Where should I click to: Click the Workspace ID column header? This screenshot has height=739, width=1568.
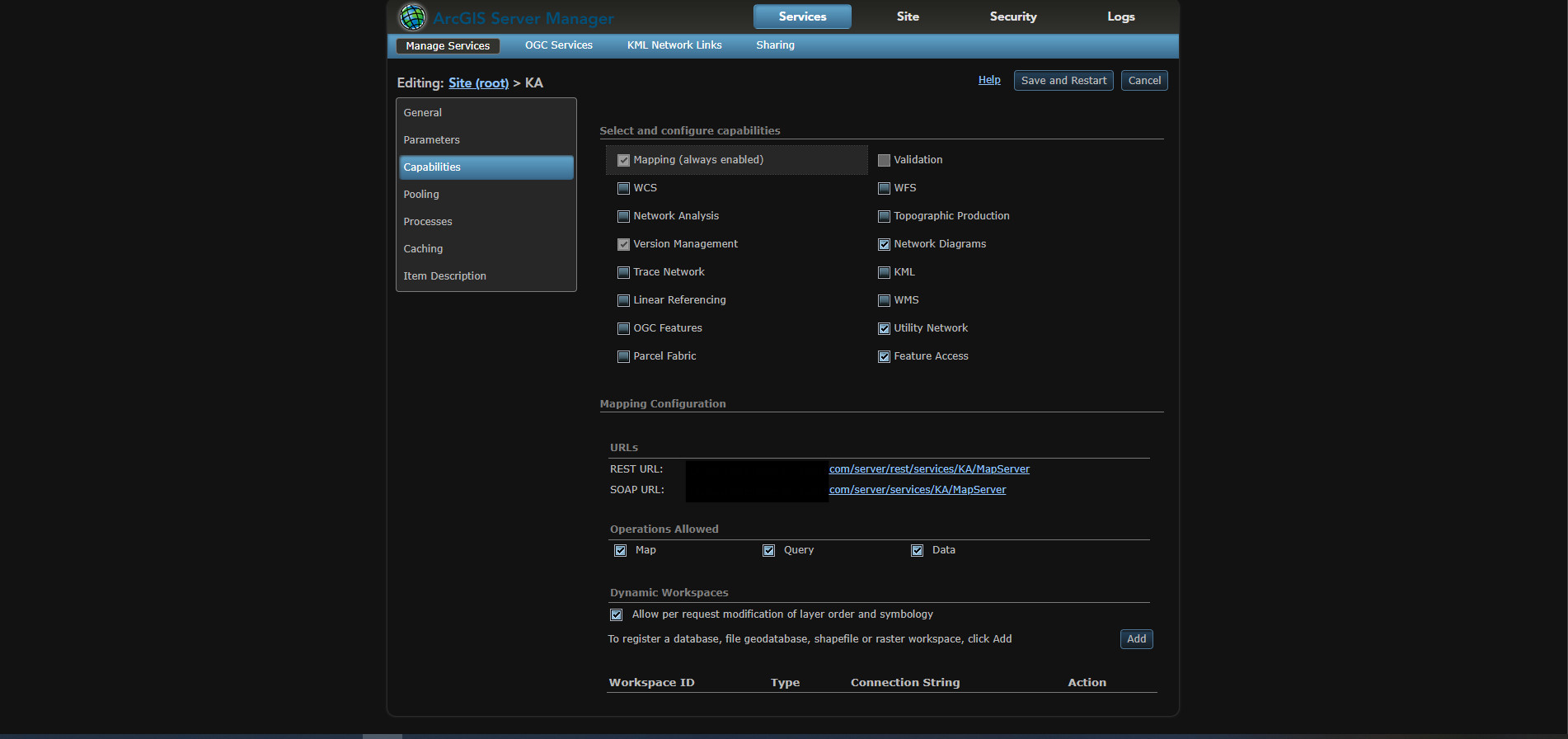pyautogui.click(x=651, y=683)
